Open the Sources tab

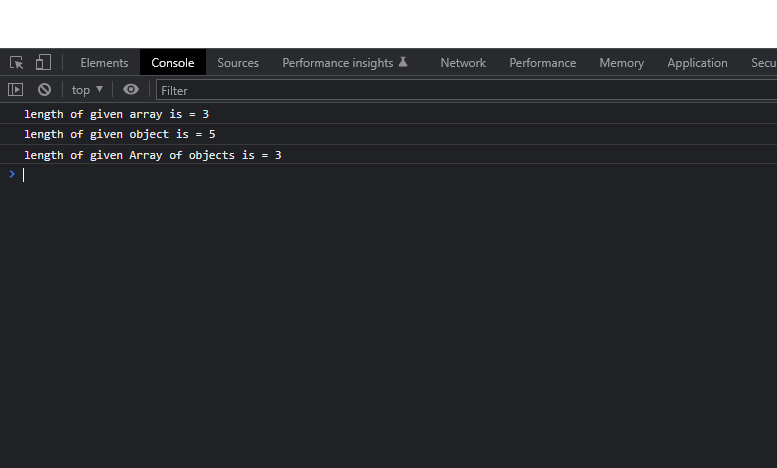[x=238, y=63]
